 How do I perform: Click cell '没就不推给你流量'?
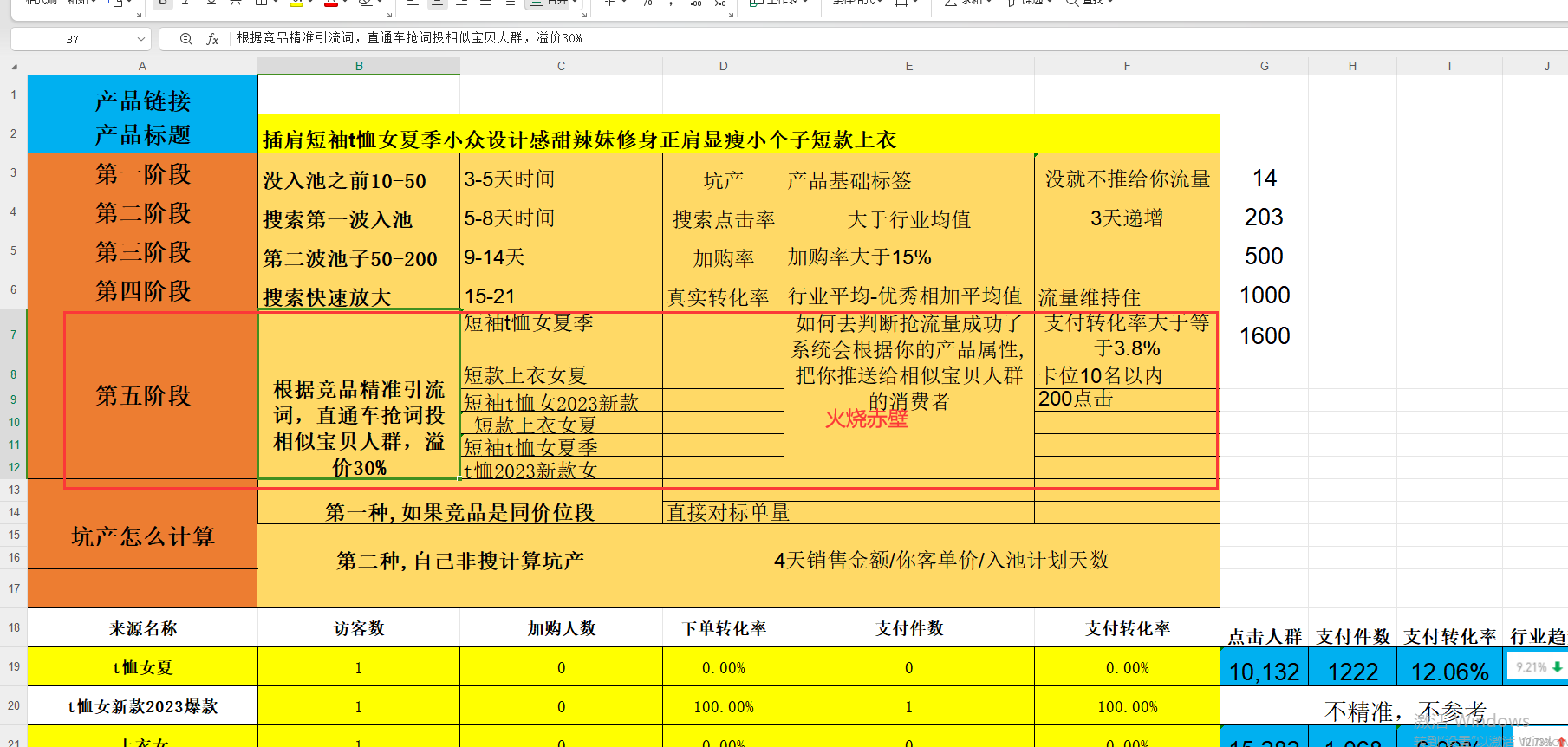click(x=1127, y=172)
